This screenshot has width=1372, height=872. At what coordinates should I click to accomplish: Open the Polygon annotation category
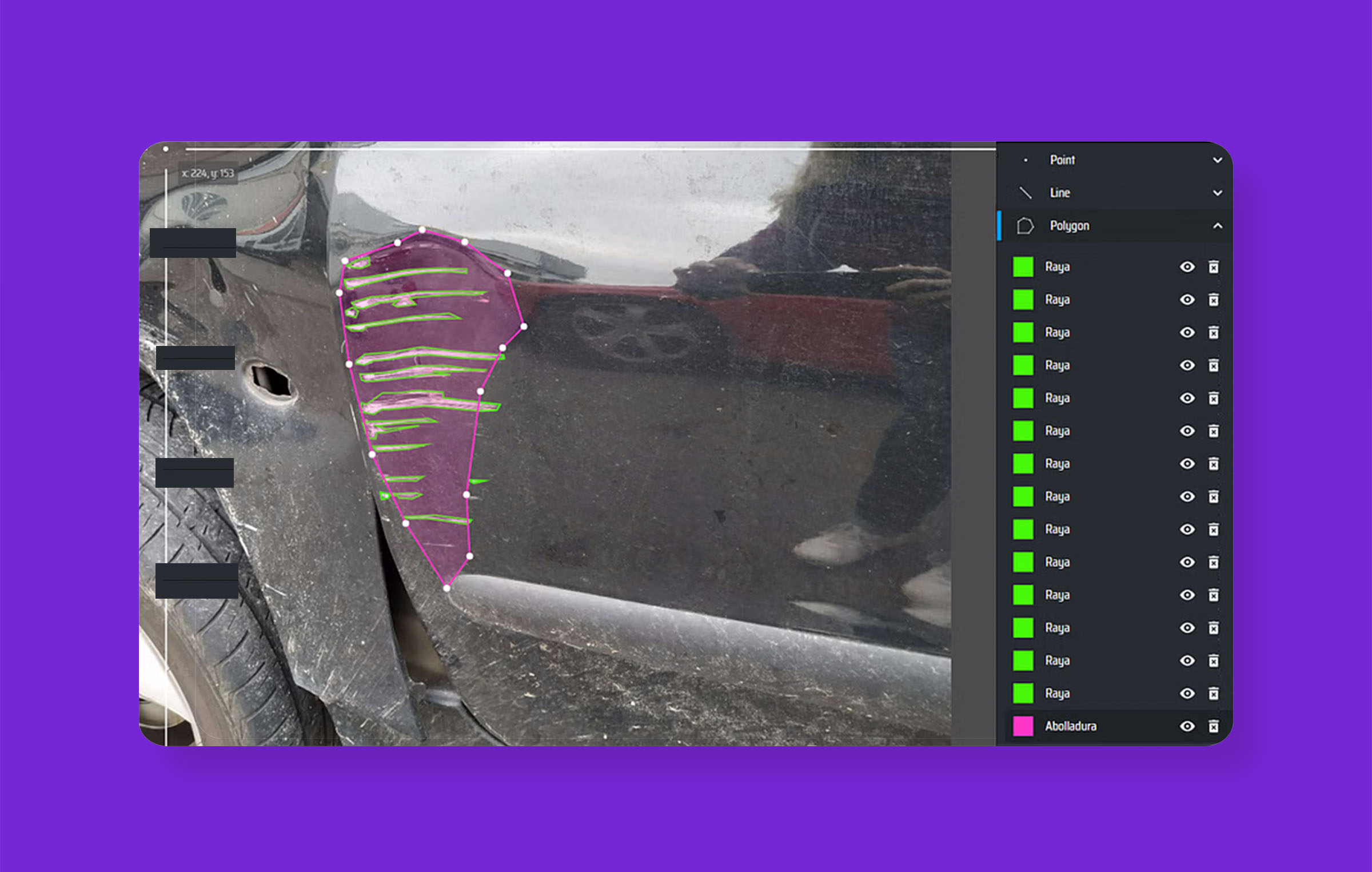[x=1115, y=226]
